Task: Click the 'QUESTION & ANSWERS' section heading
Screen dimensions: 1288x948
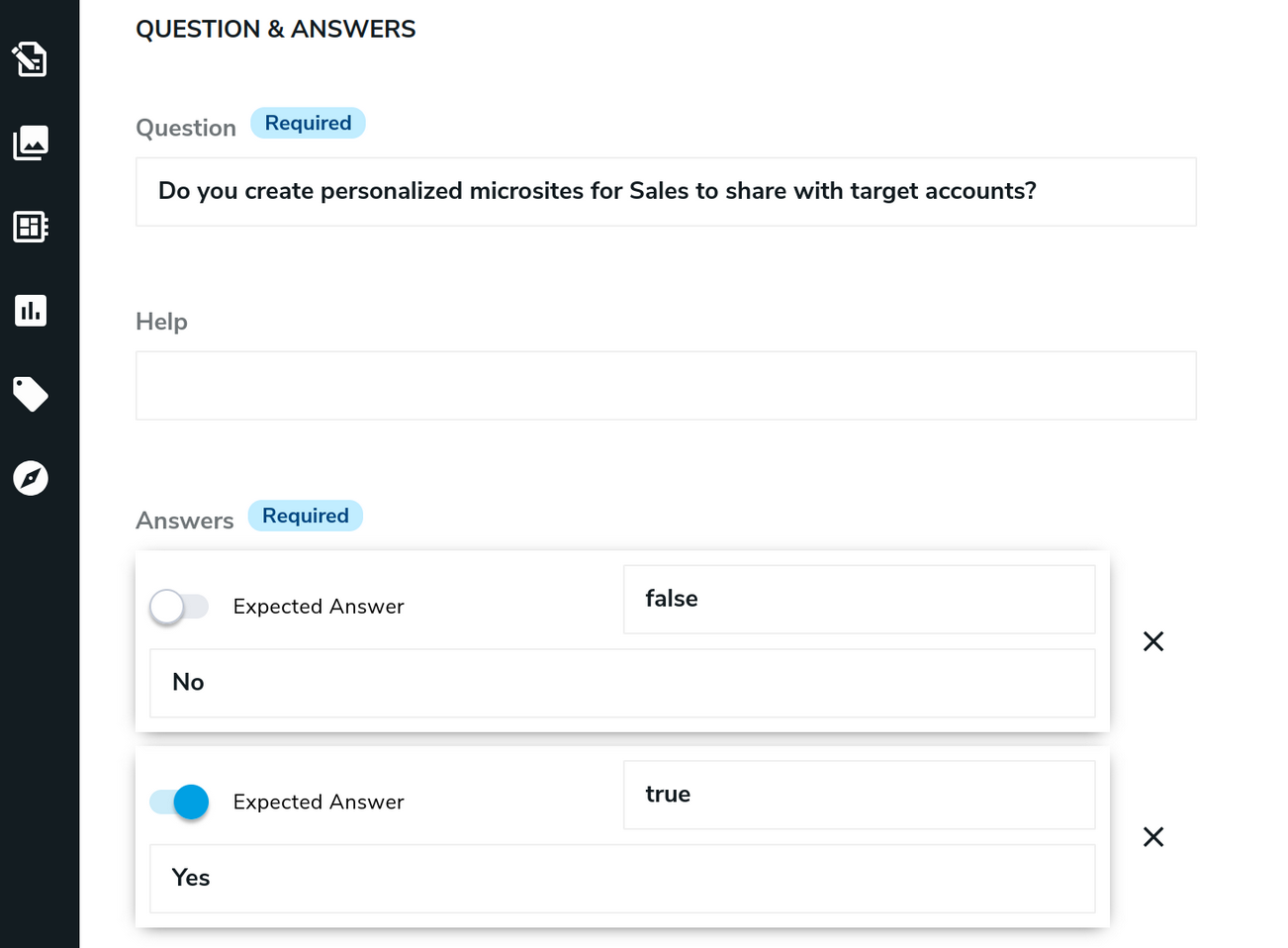Action: click(x=275, y=30)
